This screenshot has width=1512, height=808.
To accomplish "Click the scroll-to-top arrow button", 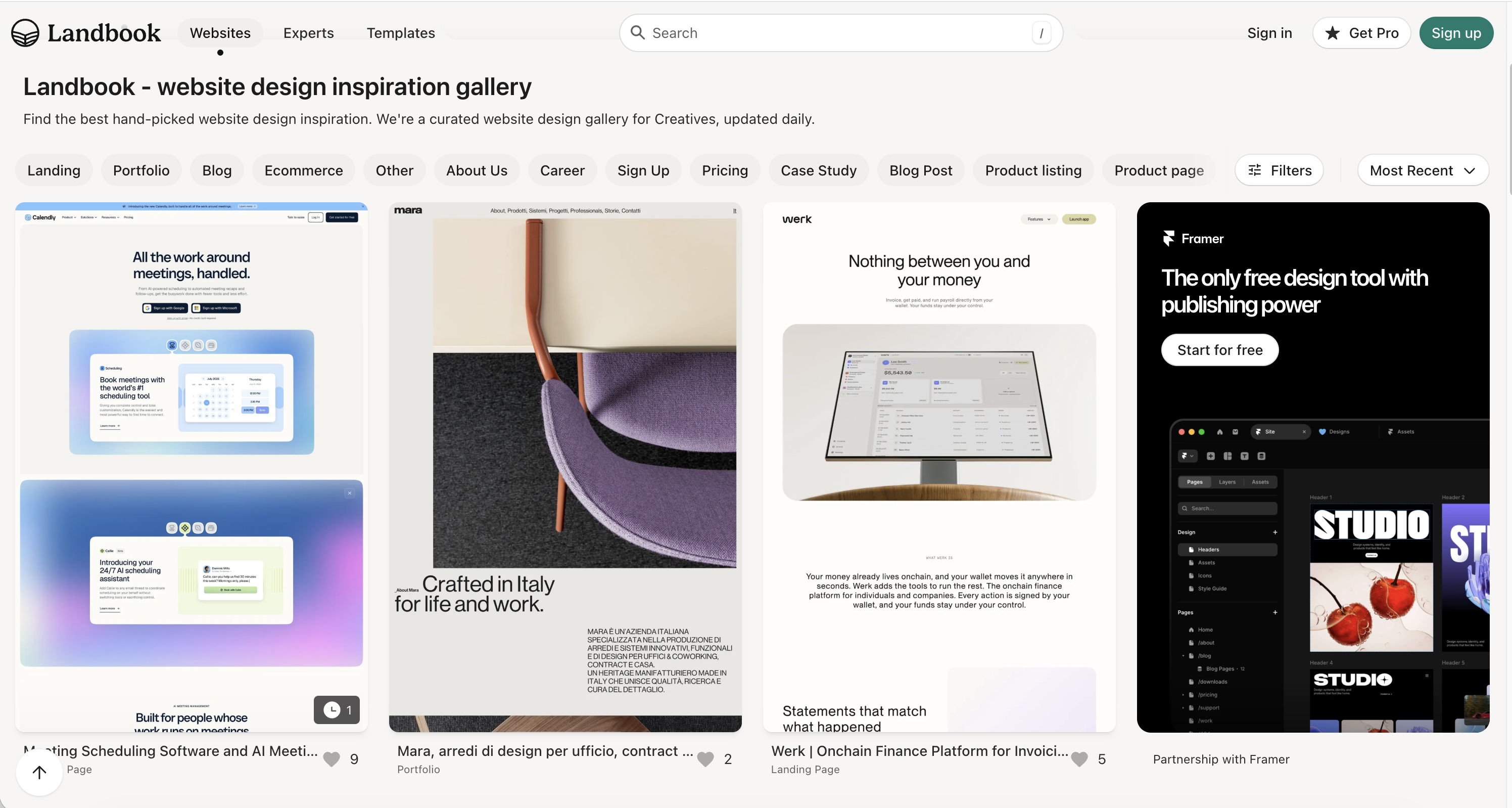I will (39, 772).
